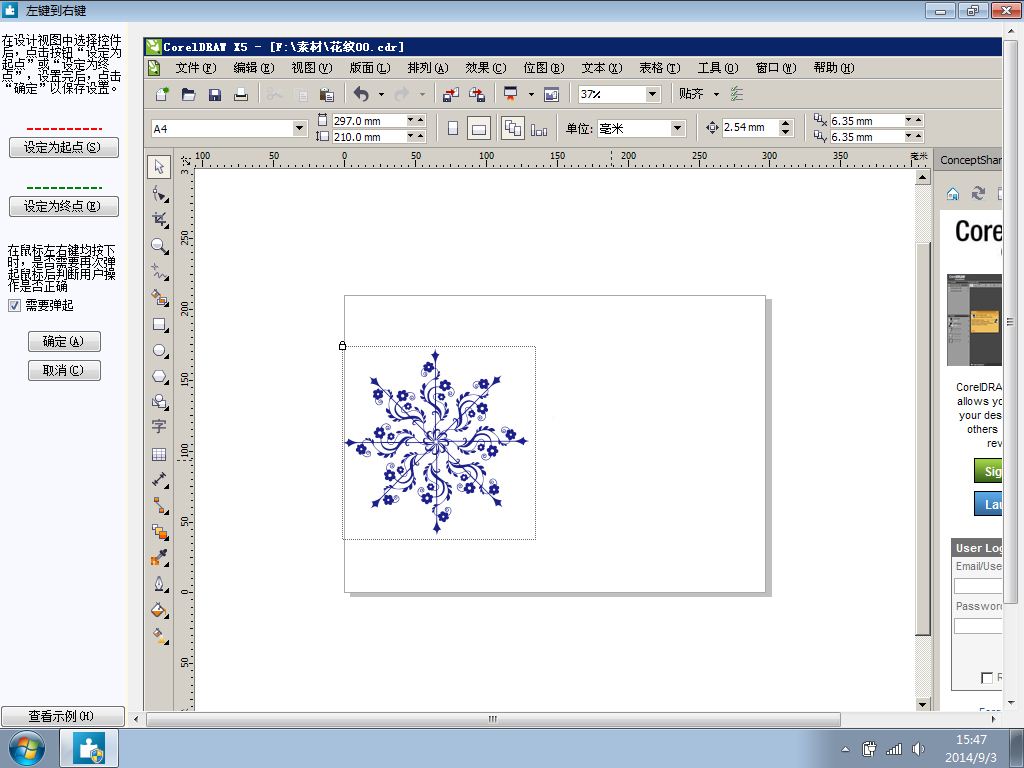Click the 取消(C) button
This screenshot has height=768, width=1024.
coord(64,370)
